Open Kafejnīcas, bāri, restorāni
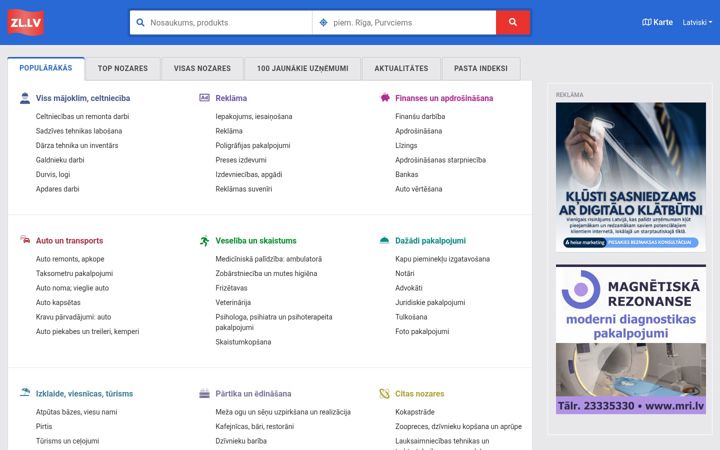The image size is (720, 450). click(255, 427)
